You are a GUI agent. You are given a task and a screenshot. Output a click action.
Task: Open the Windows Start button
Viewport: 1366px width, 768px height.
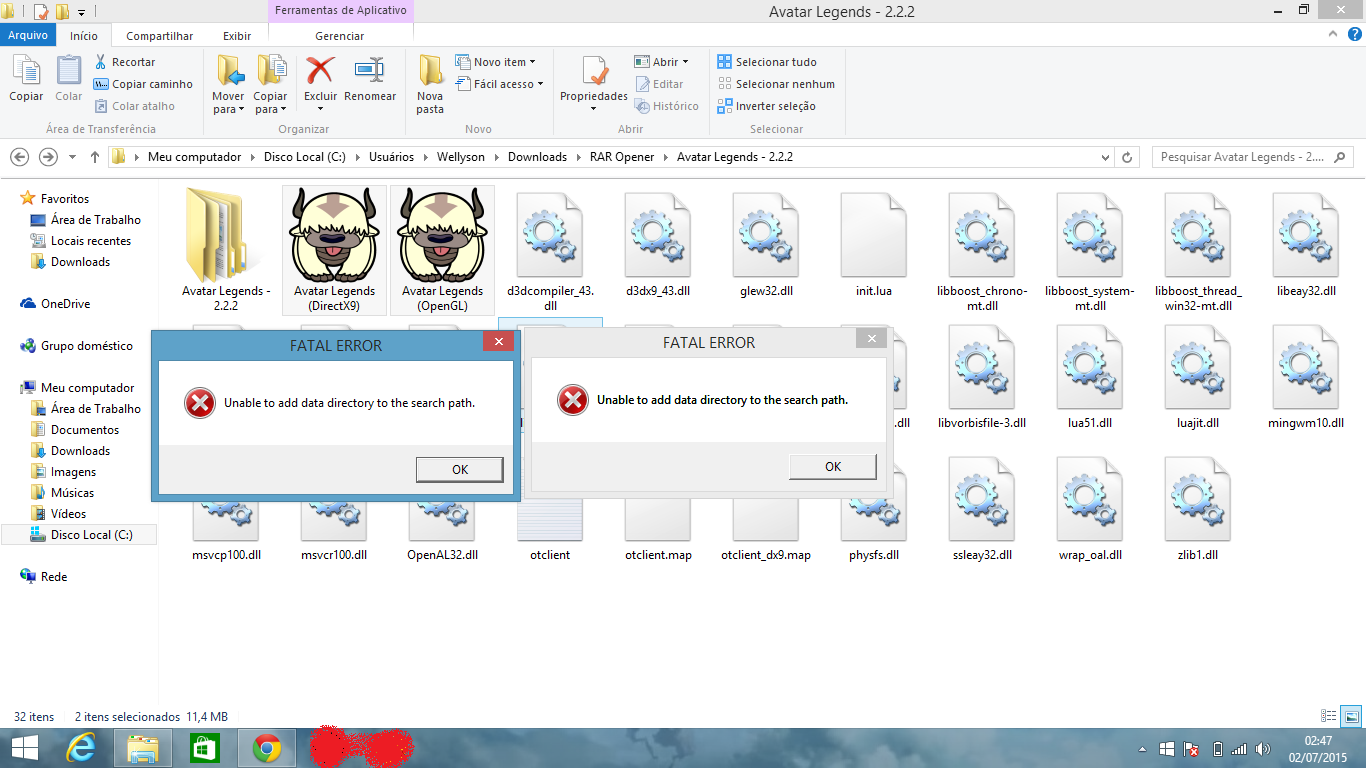pyautogui.click(x=24, y=748)
